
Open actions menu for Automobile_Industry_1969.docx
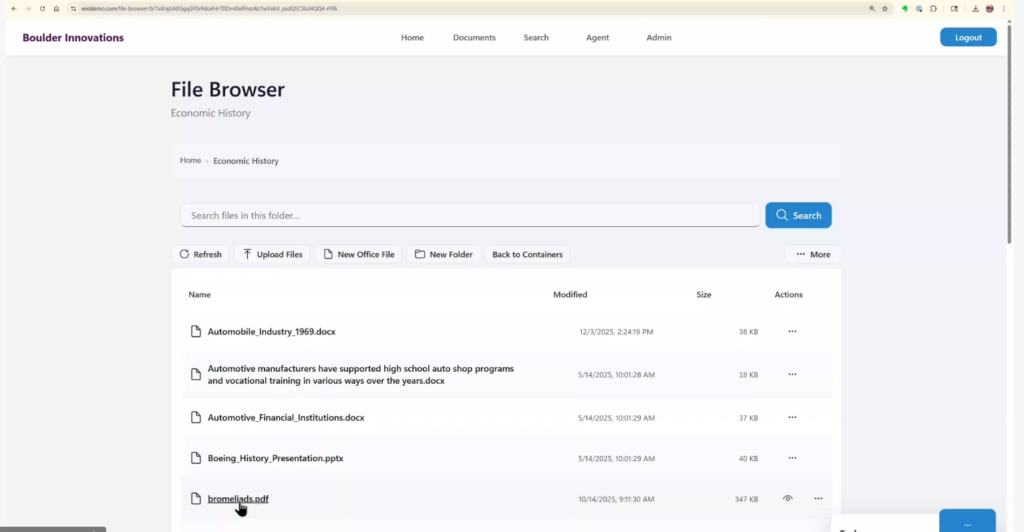coord(792,331)
